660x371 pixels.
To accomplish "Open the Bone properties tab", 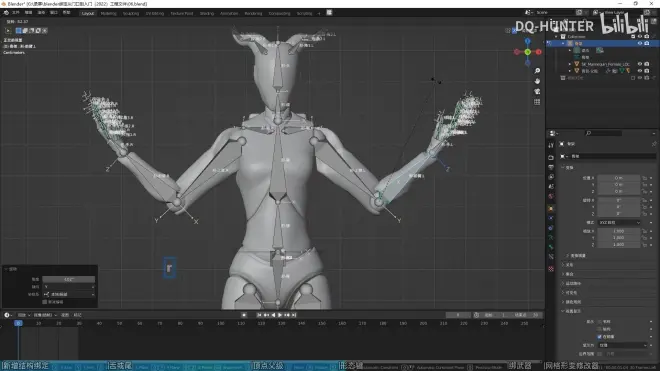I will click(x=551, y=247).
